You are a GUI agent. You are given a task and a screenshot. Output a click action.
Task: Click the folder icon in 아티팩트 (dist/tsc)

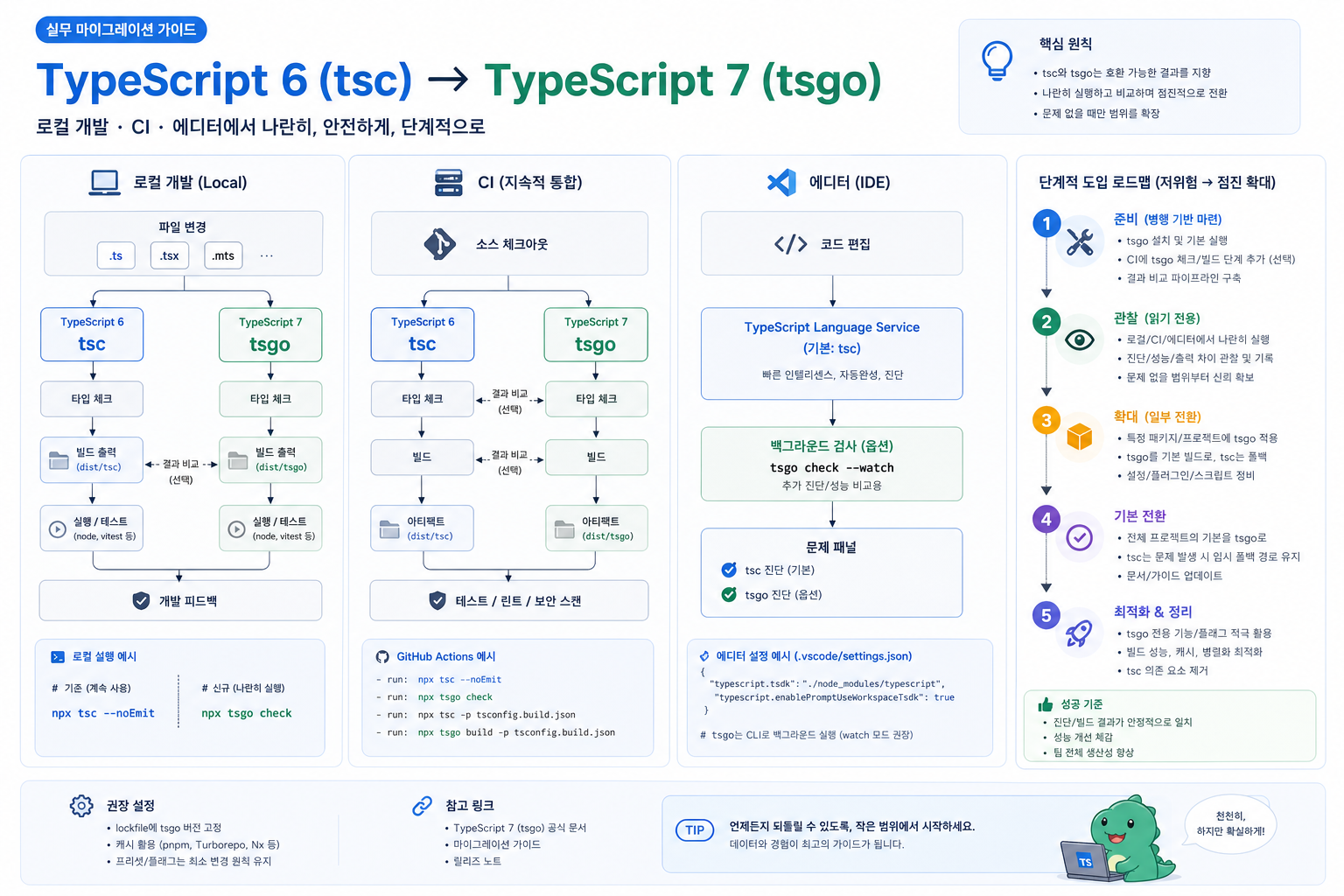pyautogui.click(x=389, y=528)
